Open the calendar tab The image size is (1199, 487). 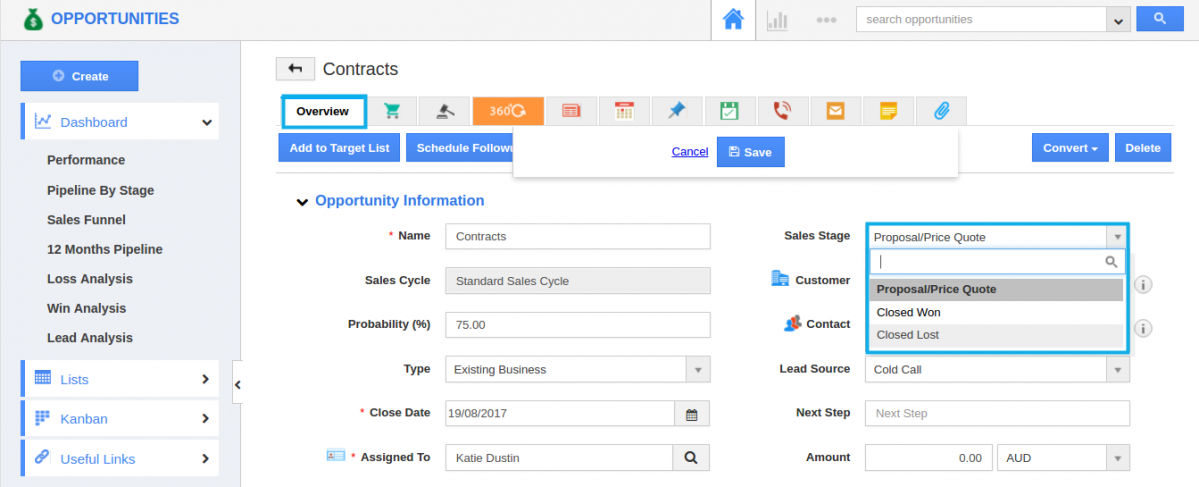624,111
